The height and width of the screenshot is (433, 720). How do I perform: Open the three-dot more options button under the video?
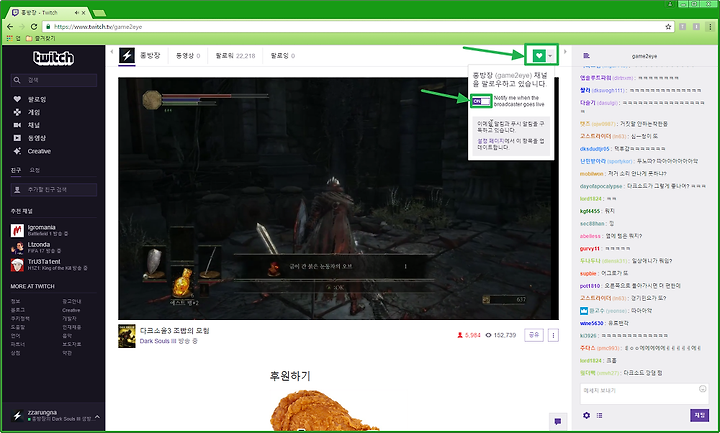(x=553, y=335)
